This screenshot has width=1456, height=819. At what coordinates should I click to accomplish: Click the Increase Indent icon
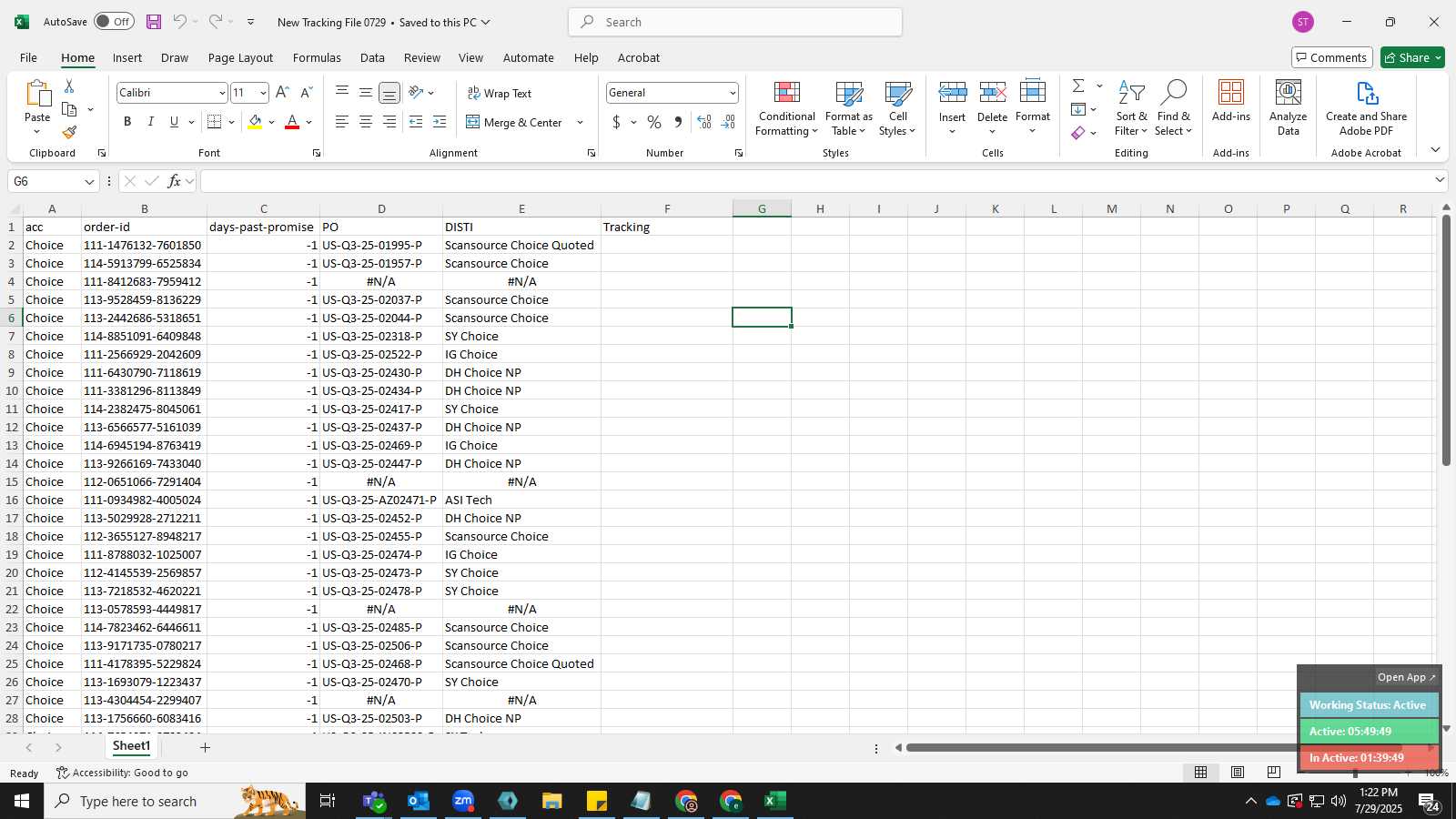click(x=440, y=122)
